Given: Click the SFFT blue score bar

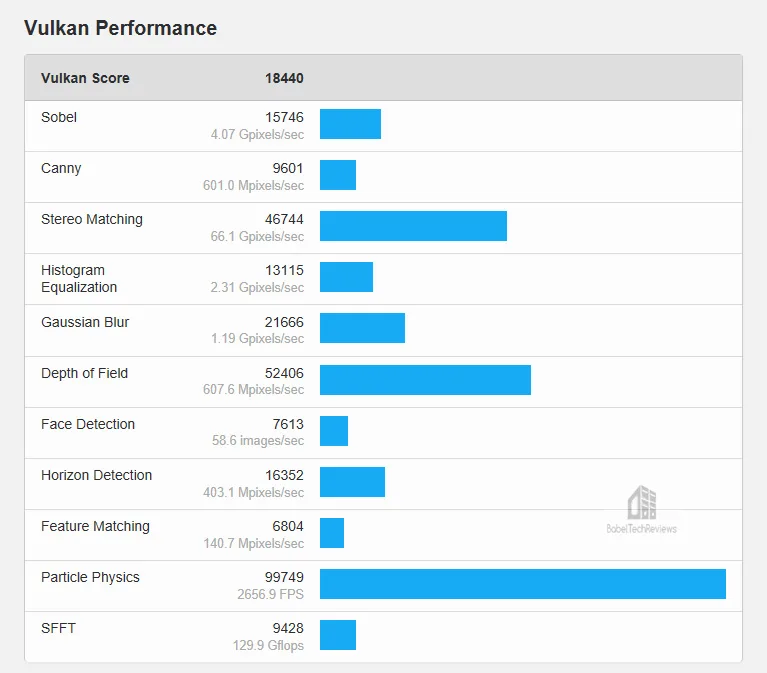Looking at the screenshot, I should 338,635.
